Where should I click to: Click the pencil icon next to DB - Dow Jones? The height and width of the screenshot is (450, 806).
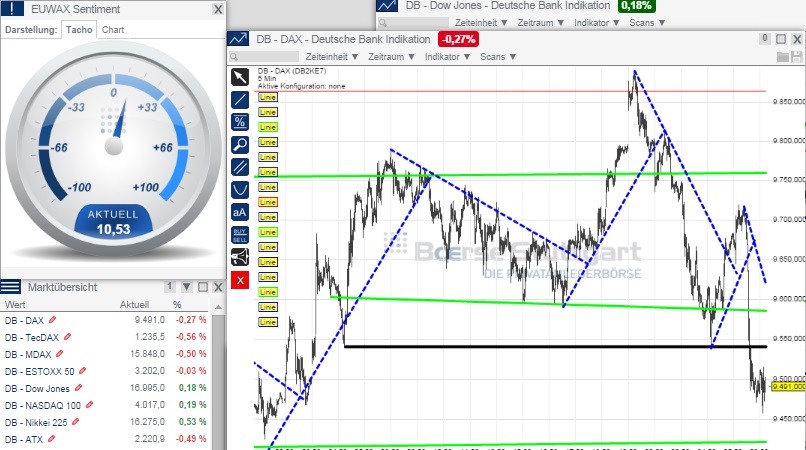79,388
